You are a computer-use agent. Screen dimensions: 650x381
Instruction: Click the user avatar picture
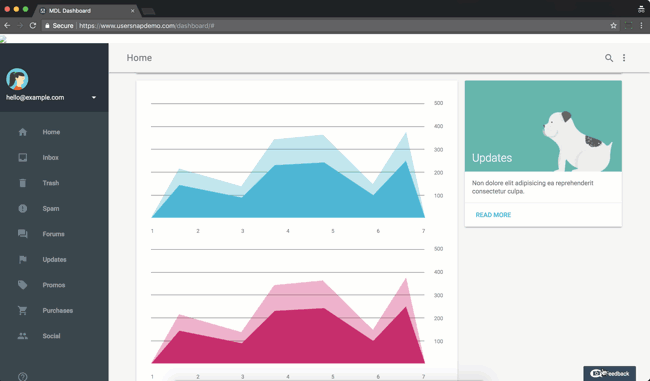pyautogui.click(x=17, y=79)
